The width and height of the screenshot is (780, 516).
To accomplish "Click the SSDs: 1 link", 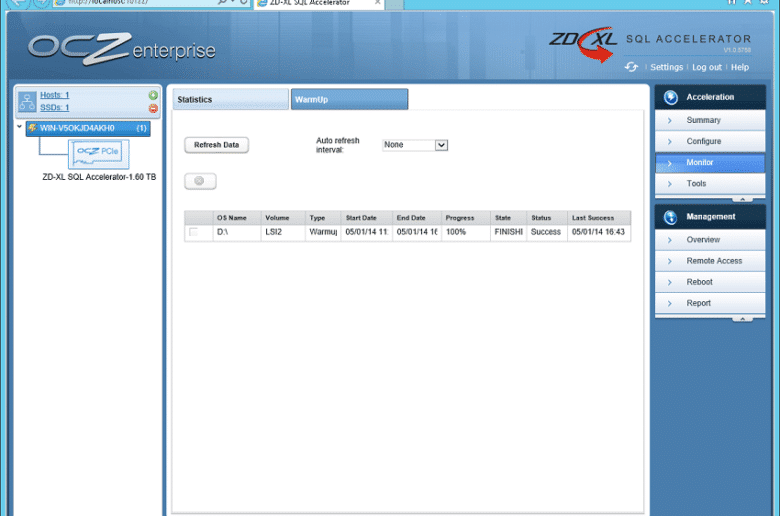I will tap(55, 108).
